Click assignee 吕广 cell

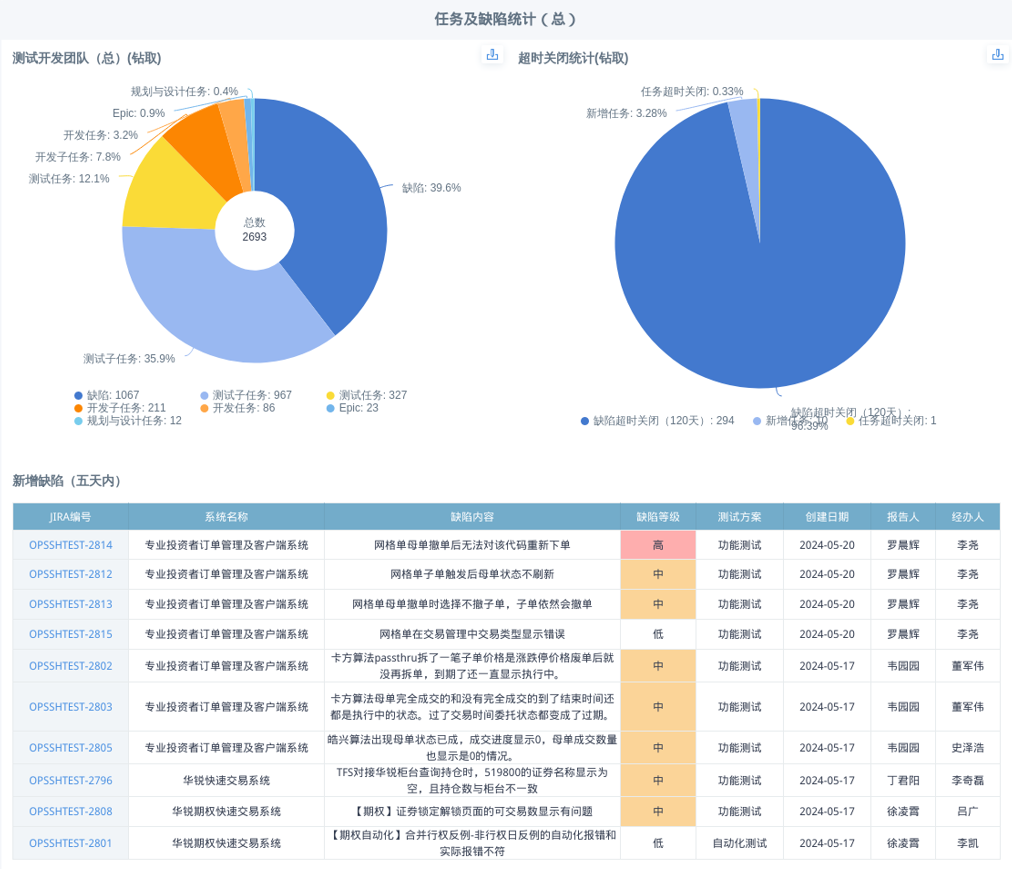tap(968, 812)
